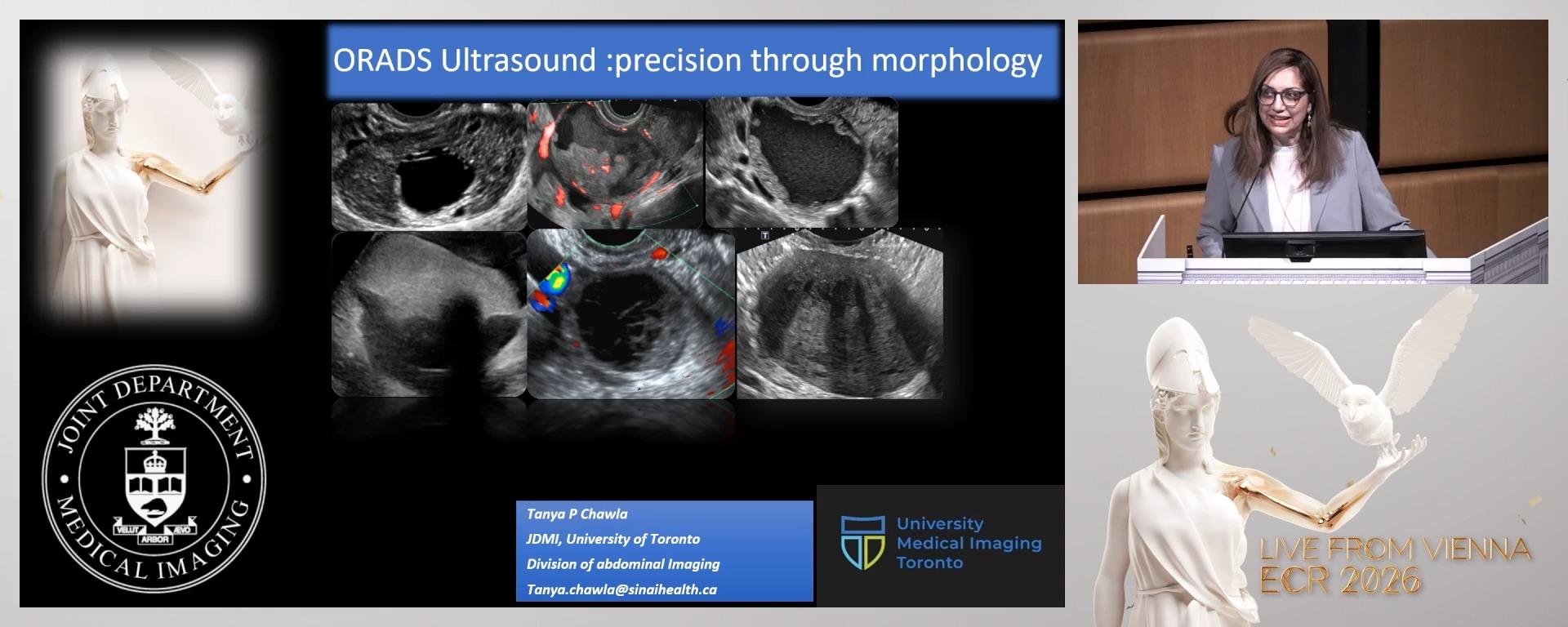Click the ECR 2026 gold text
This screenshot has height=627, width=1568.
coord(1339,580)
